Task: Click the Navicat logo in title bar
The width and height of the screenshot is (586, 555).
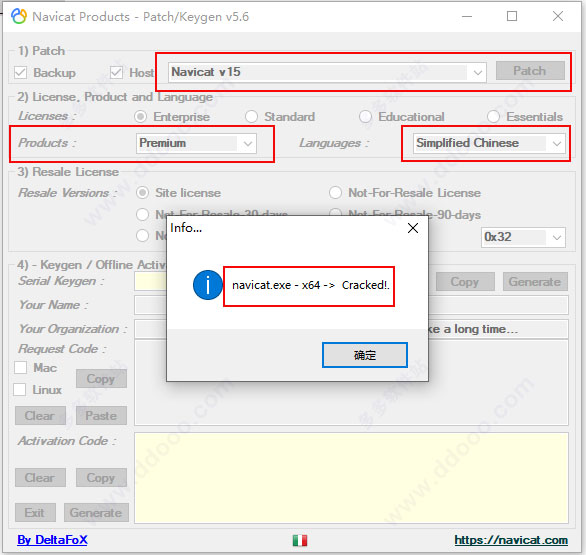Action: coord(19,16)
